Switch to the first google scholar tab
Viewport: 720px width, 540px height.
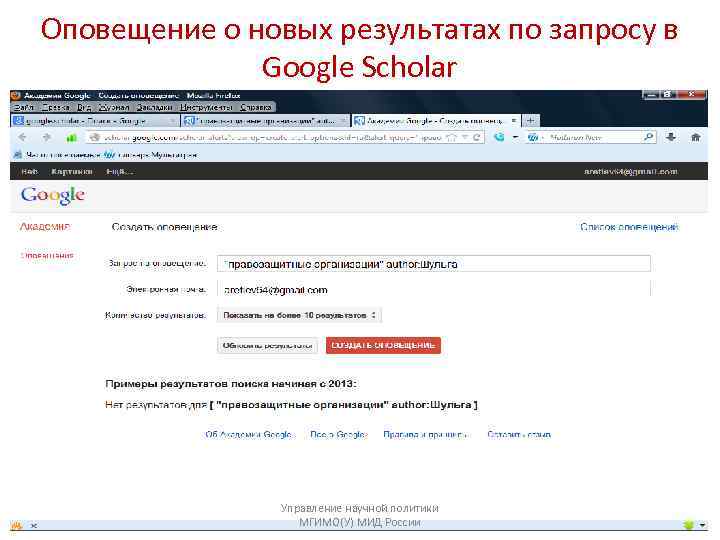95,121
